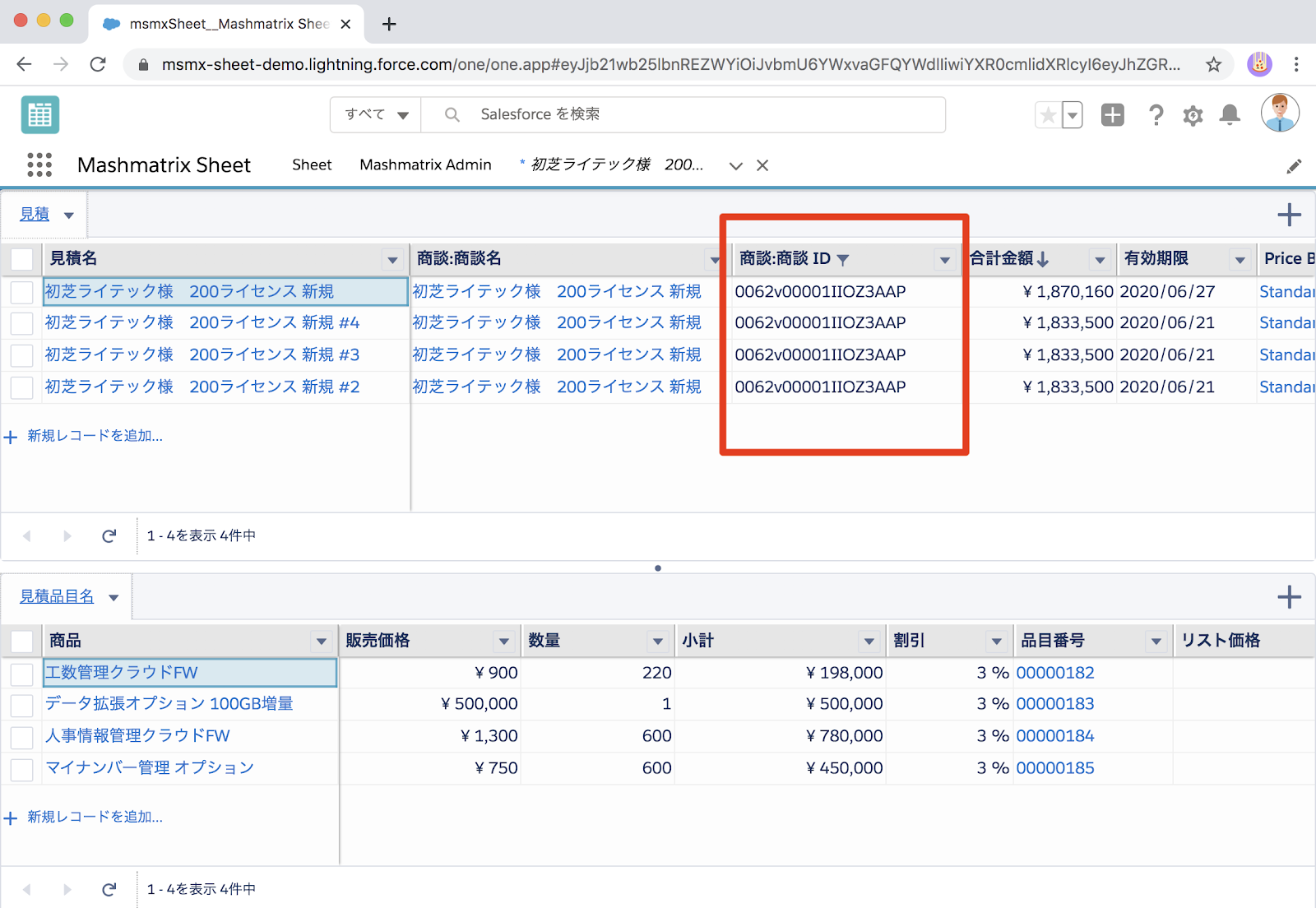Open the App Launcher dots grid
Image resolution: width=1316 pixels, height=908 pixels.
(39, 164)
